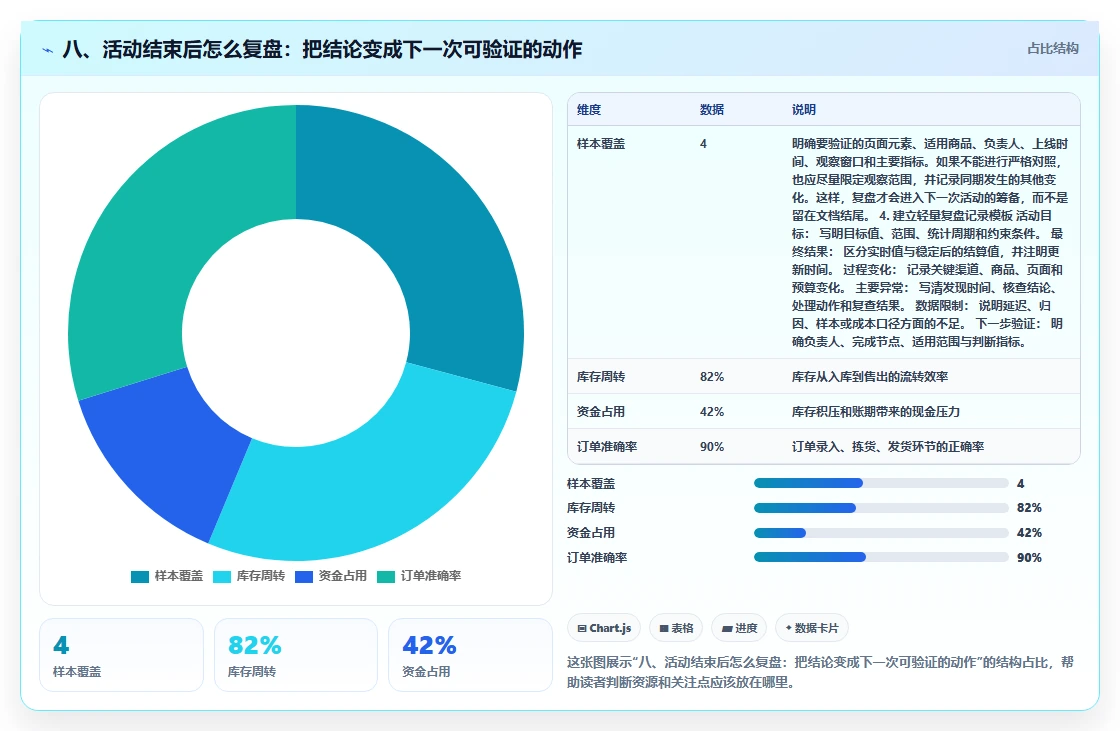Toggle 订单准确率 legend swatch in chart

(x=386, y=576)
